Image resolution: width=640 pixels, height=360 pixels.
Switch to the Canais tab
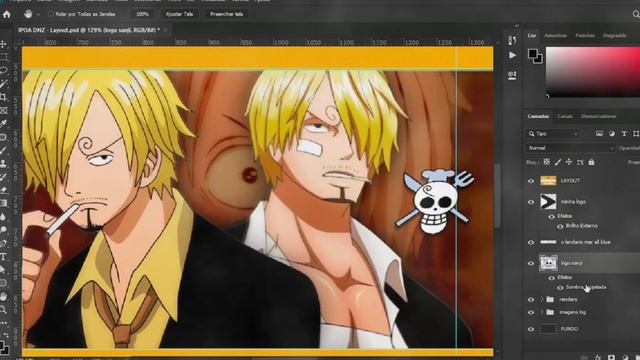tap(565, 116)
